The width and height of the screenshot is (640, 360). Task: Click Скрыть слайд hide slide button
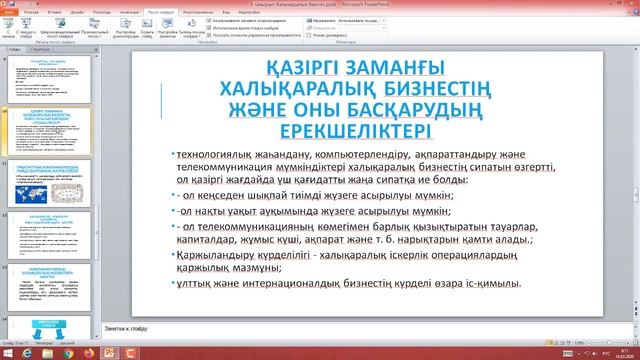pyautogui.click(x=147, y=28)
